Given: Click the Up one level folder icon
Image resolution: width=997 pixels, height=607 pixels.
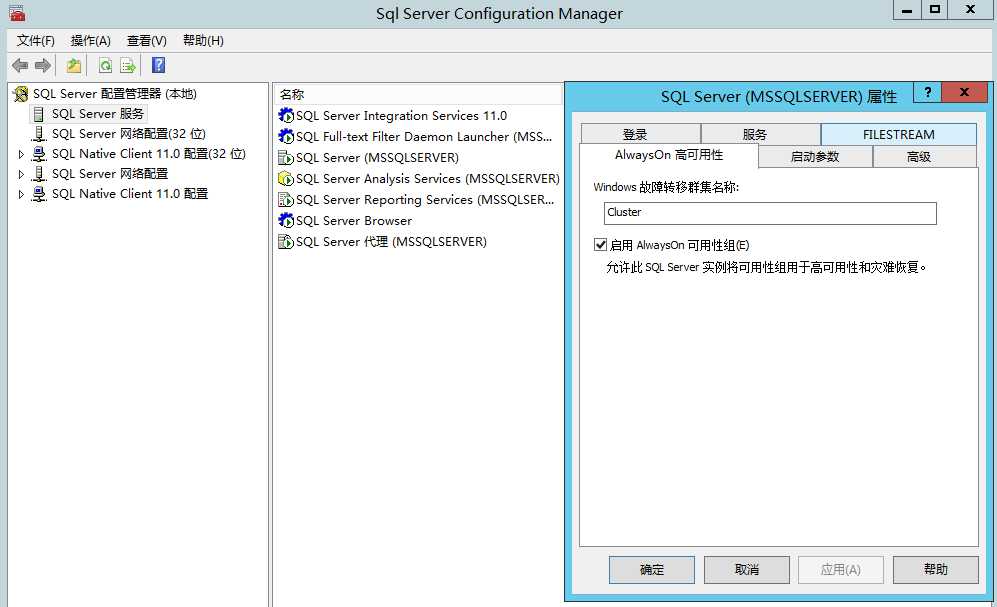Looking at the screenshot, I should [74, 65].
